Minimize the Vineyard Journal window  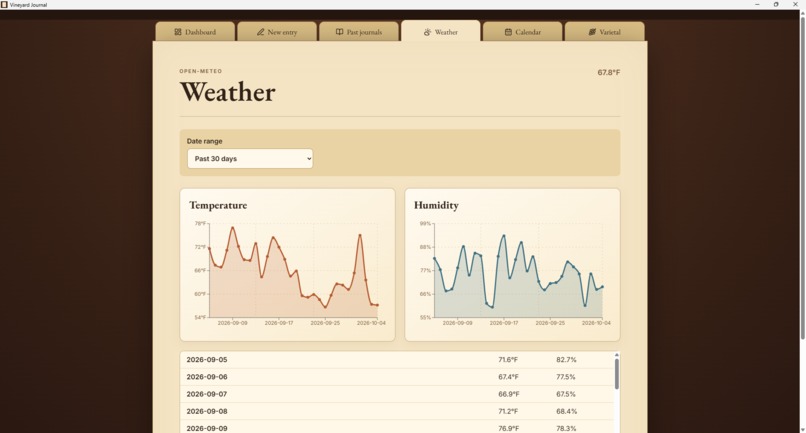coord(757,5)
